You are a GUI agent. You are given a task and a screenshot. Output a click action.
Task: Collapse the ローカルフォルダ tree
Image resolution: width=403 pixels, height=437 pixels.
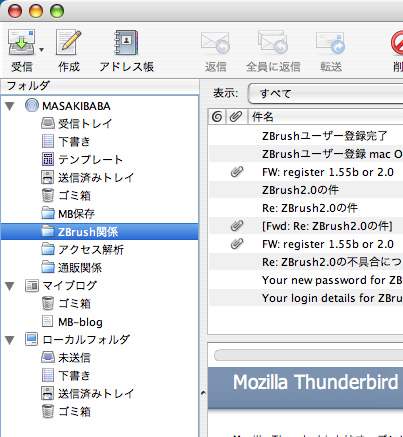point(10,340)
